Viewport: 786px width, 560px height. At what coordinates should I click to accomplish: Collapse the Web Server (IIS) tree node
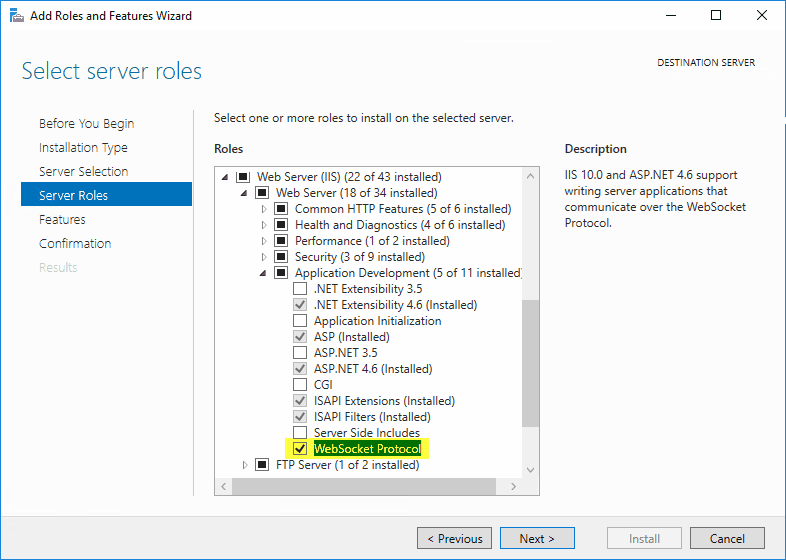pos(225,177)
